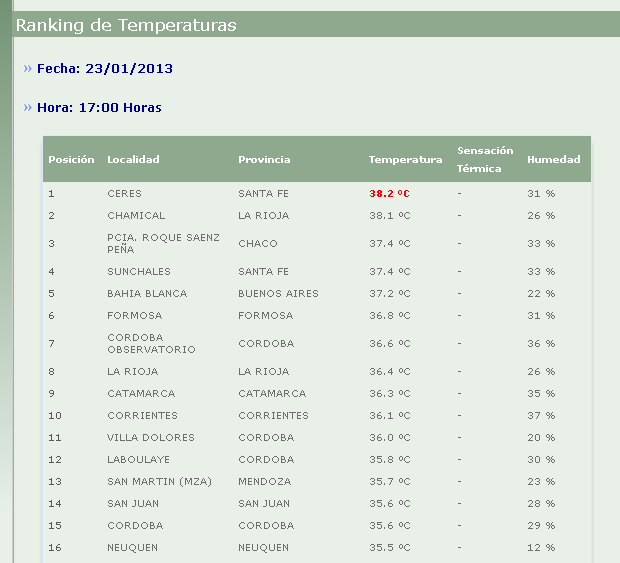Sort by the Temperatura column header
Screen dimensions: 620x563
coord(405,159)
